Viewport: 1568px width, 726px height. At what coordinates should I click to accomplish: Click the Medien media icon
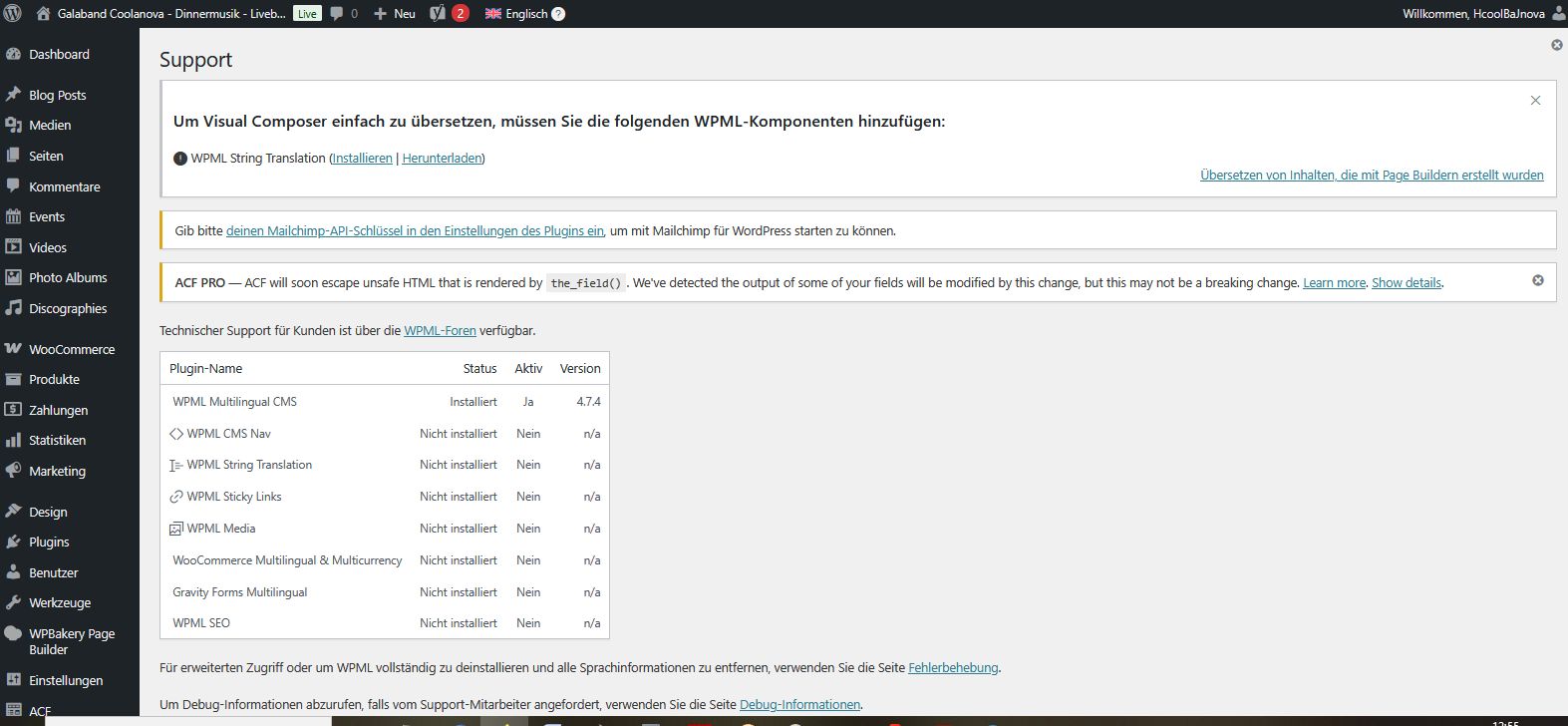pos(13,126)
